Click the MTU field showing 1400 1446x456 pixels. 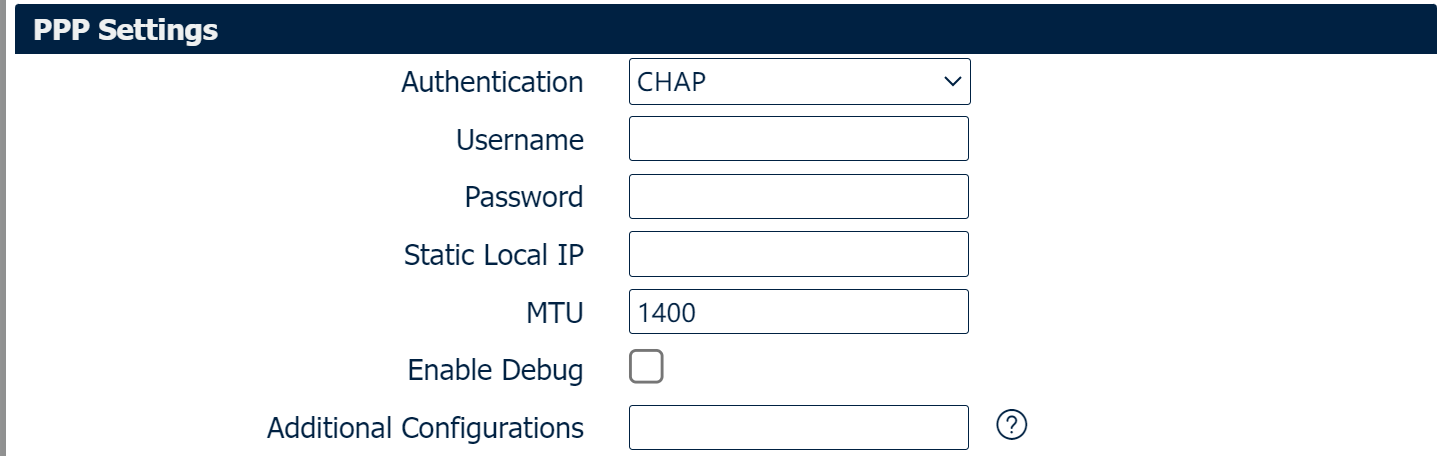[x=798, y=312]
